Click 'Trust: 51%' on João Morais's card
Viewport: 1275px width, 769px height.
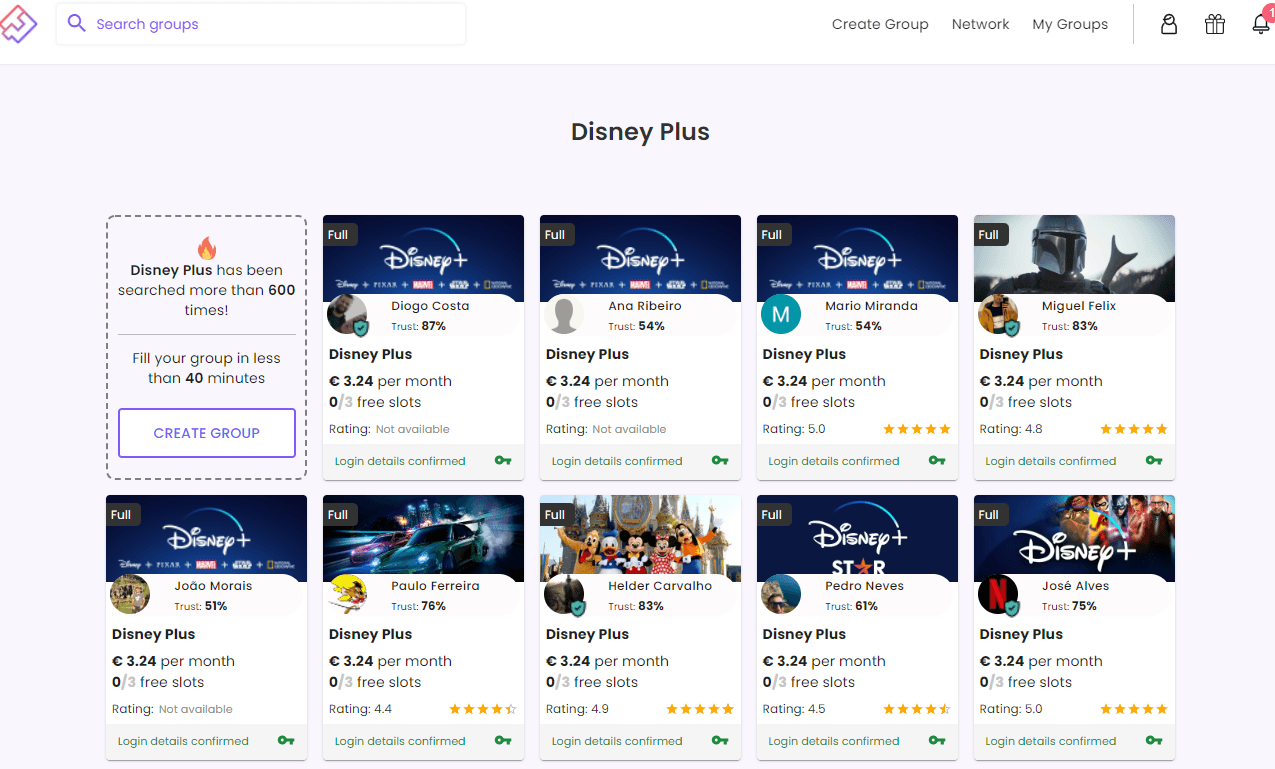click(201, 606)
